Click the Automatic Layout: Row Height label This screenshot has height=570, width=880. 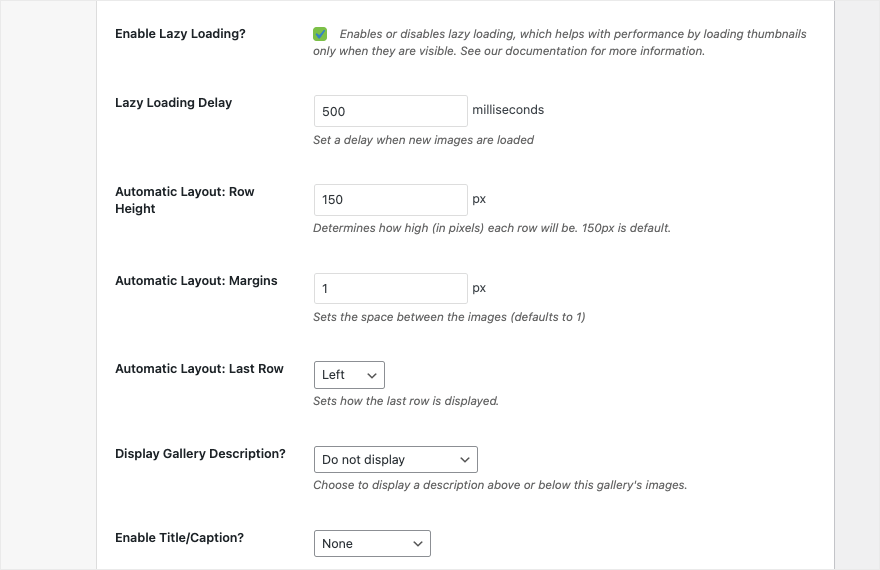coord(185,200)
